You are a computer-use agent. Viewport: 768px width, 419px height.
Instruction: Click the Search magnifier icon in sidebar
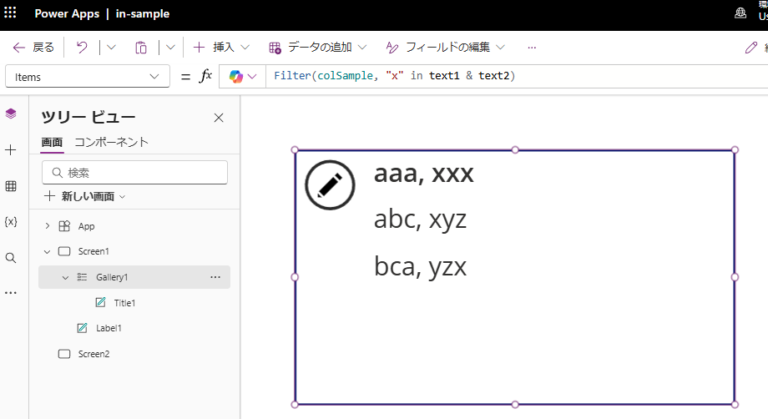[11, 257]
